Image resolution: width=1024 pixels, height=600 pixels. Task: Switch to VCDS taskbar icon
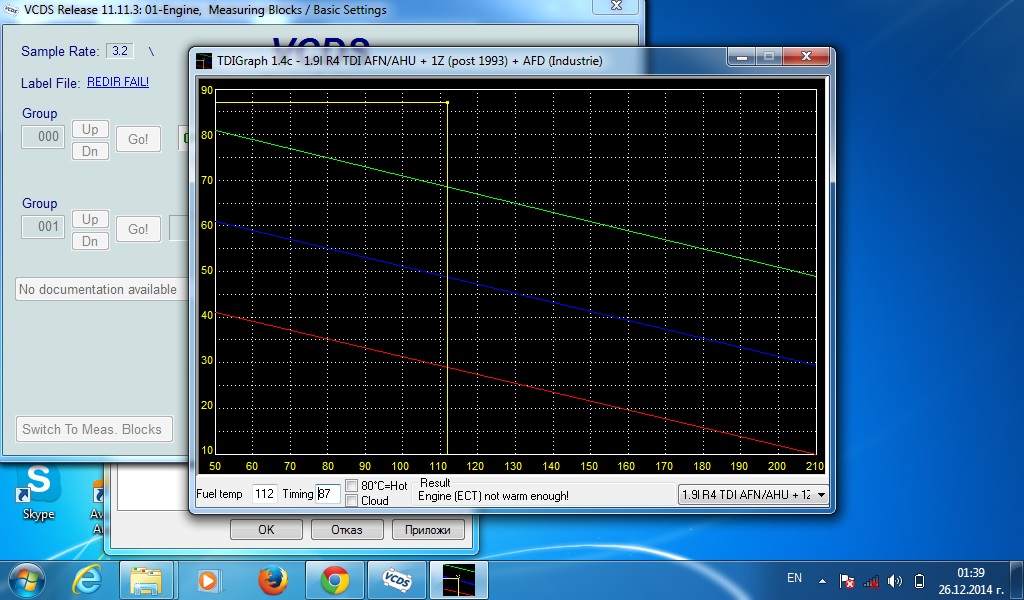click(x=397, y=579)
